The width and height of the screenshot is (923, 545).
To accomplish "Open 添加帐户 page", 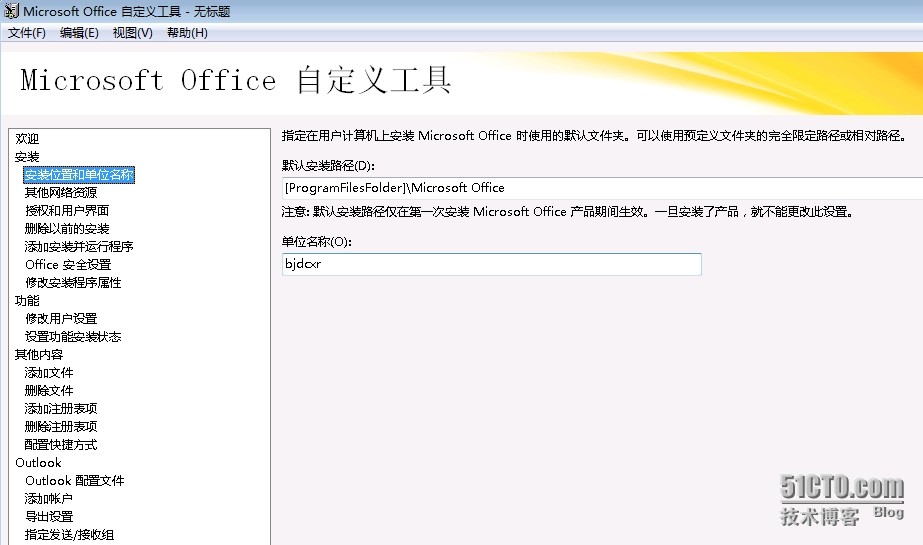I will click(48, 499).
